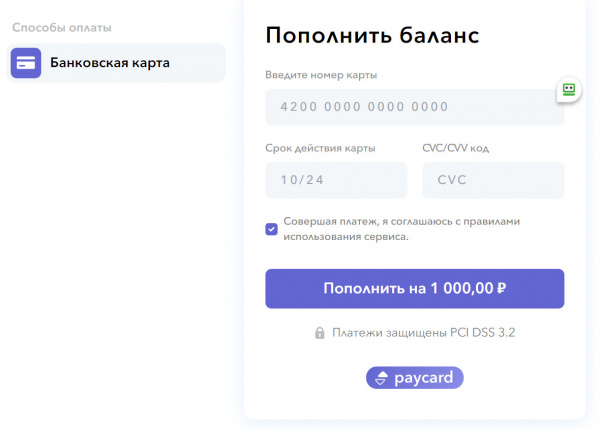Image resolution: width=600 pixels, height=429 pixels.
Task: Click the Пополнить баланс heading
Action: coord(373,36)
